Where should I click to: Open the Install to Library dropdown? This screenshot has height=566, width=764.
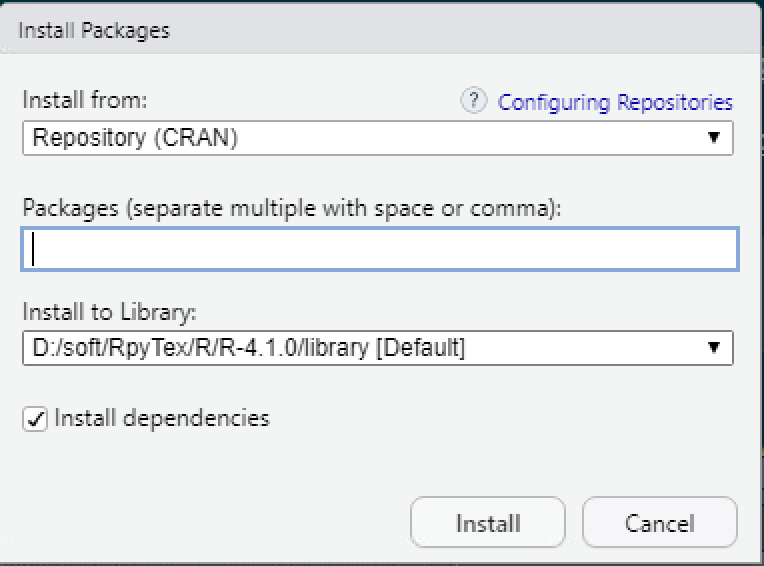click(378, 348)
